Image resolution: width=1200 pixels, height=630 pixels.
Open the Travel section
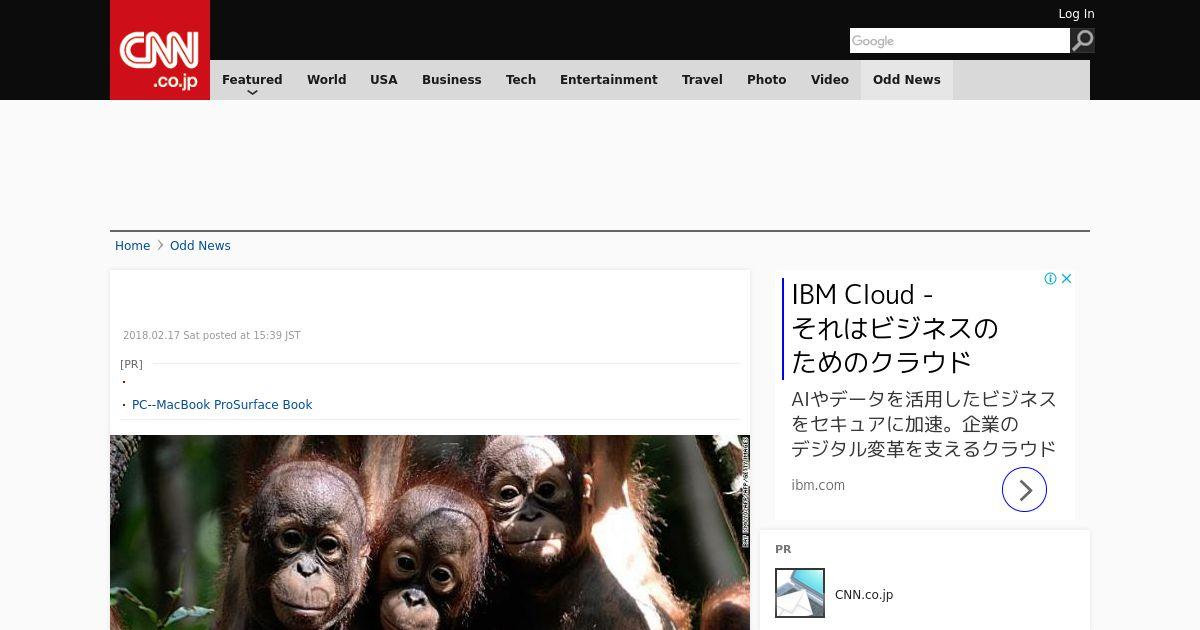pos(702,80)
